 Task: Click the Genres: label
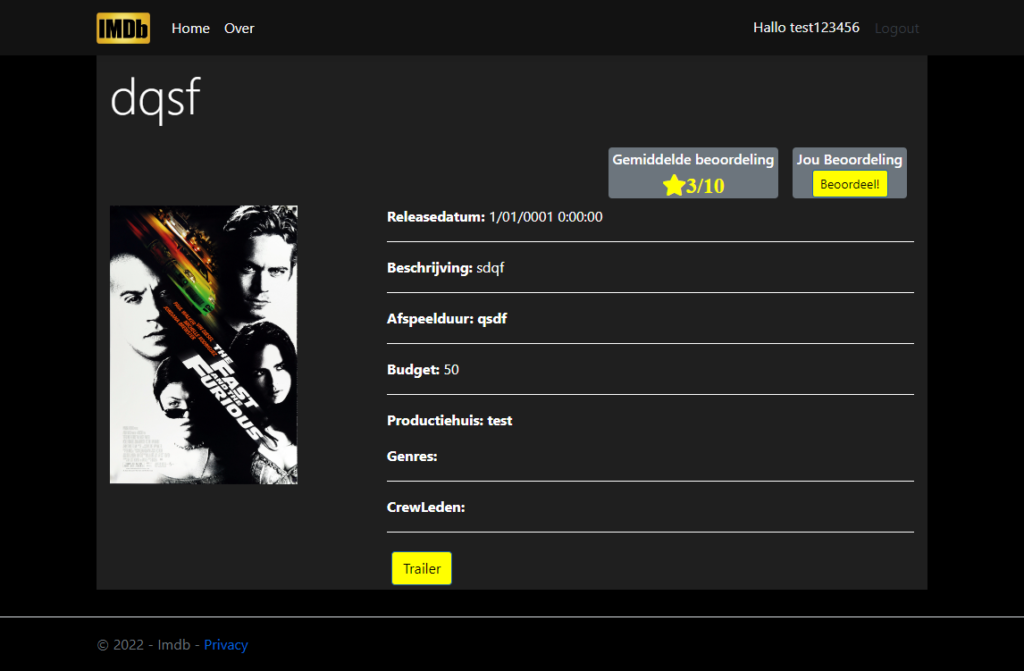pyautogui.click(x=412, y=456)
